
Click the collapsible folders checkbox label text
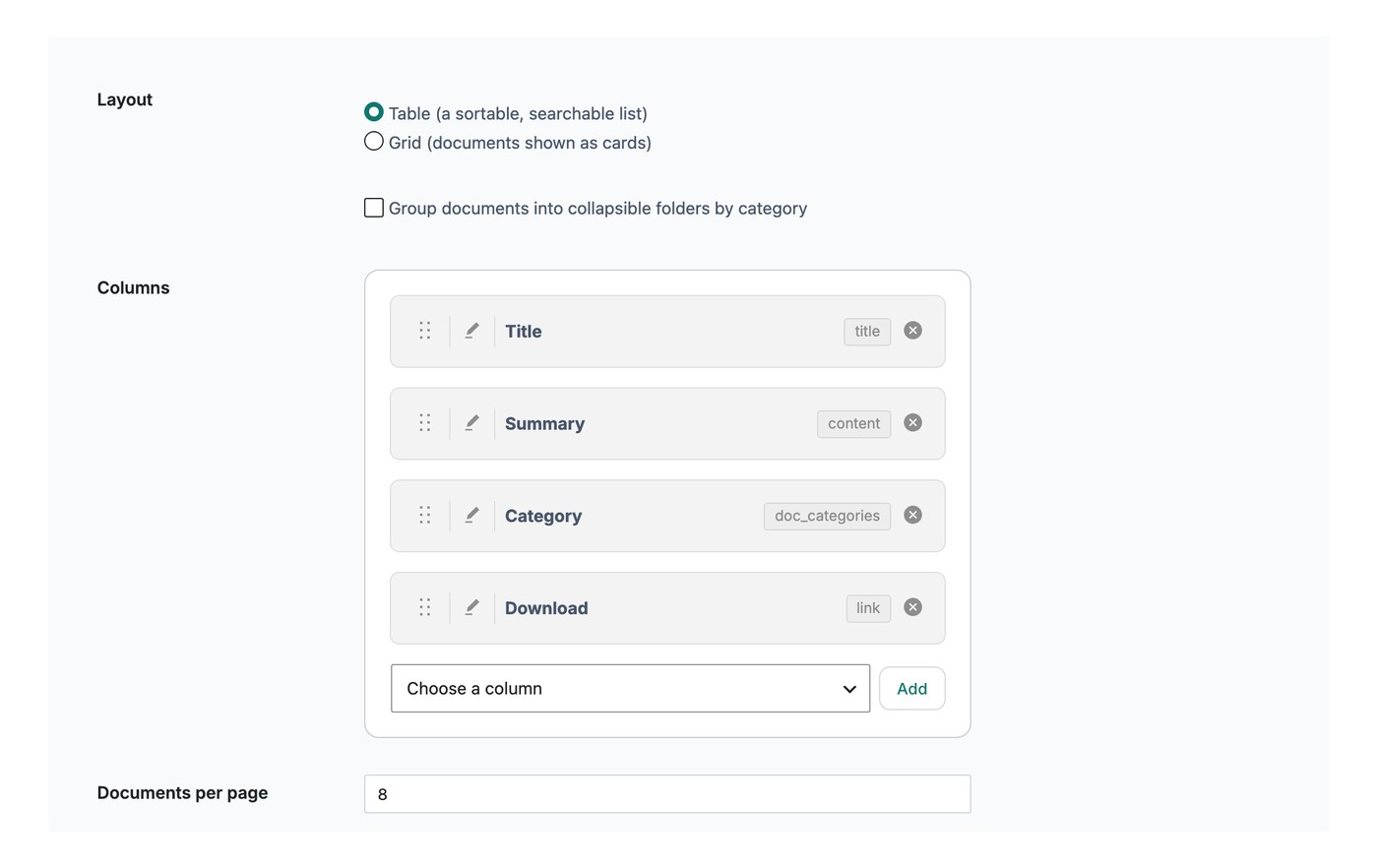point(597,209)
